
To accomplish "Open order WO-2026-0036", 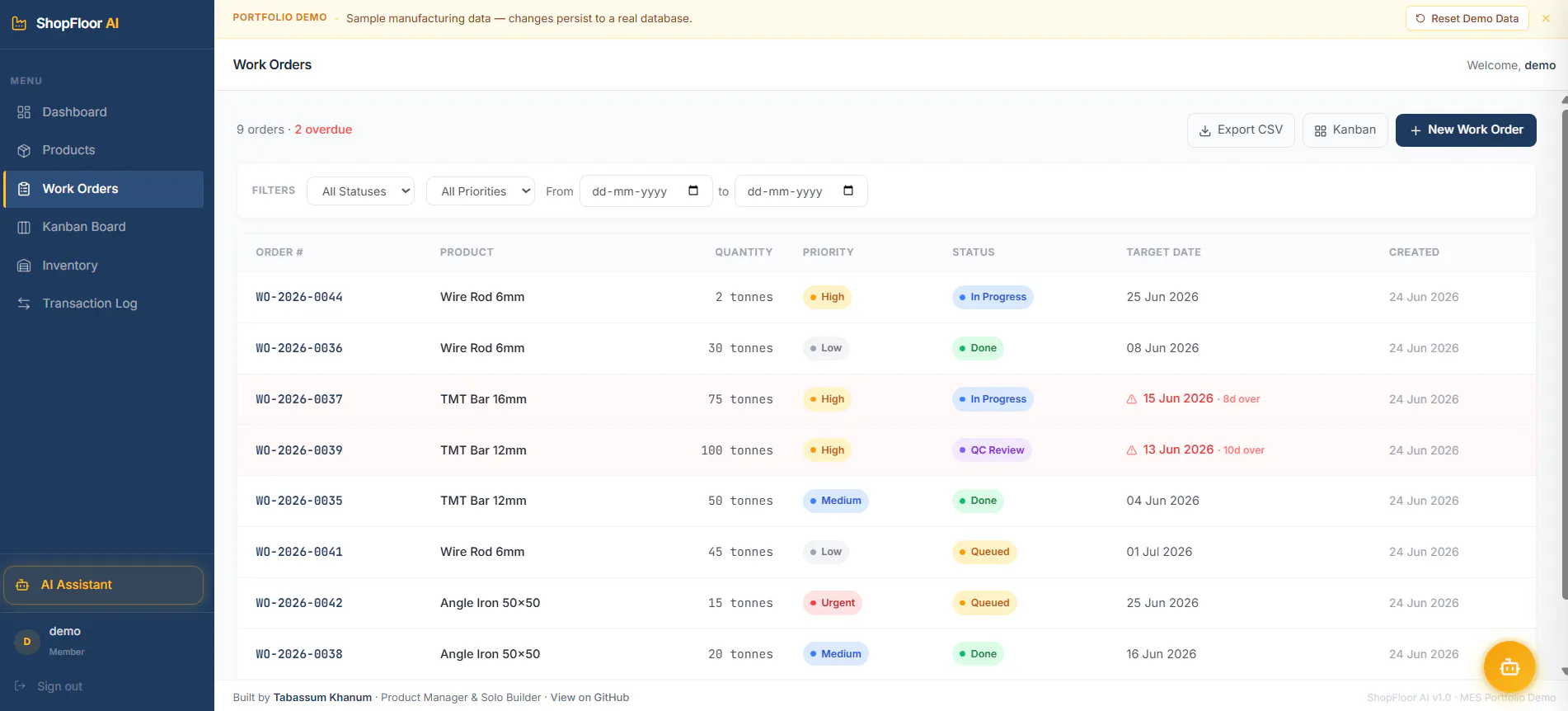I will point(299,348).
